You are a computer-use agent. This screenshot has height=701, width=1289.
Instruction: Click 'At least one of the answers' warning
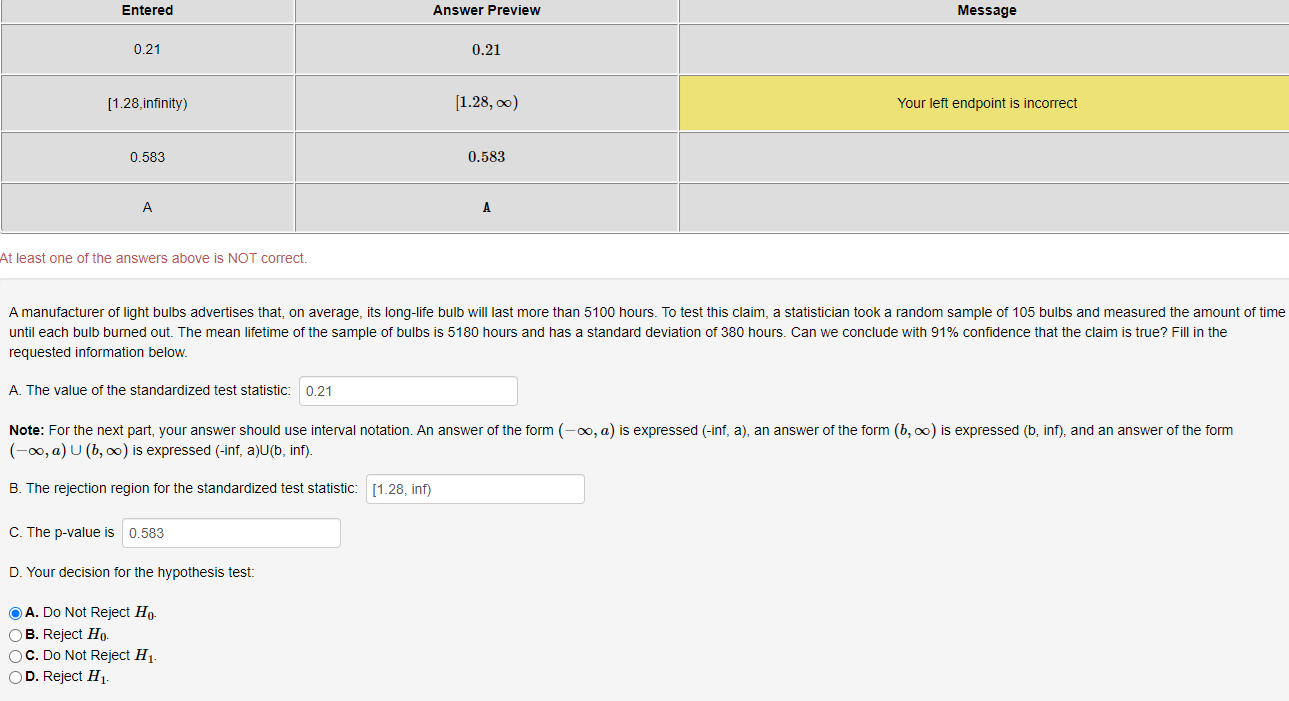[x=154, y=258]
